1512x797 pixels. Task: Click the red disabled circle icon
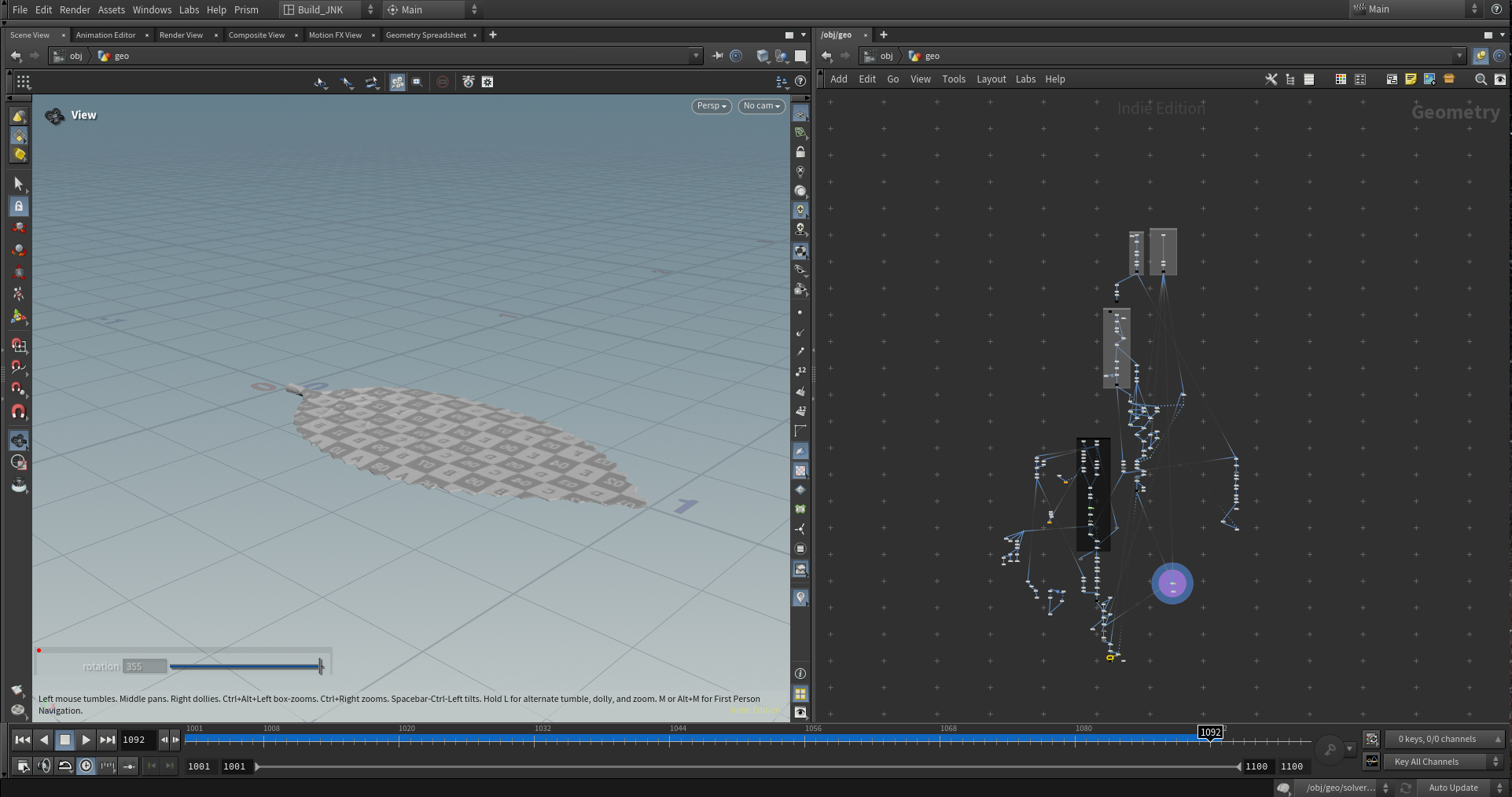pyautogui.click(x=443, y=82)
